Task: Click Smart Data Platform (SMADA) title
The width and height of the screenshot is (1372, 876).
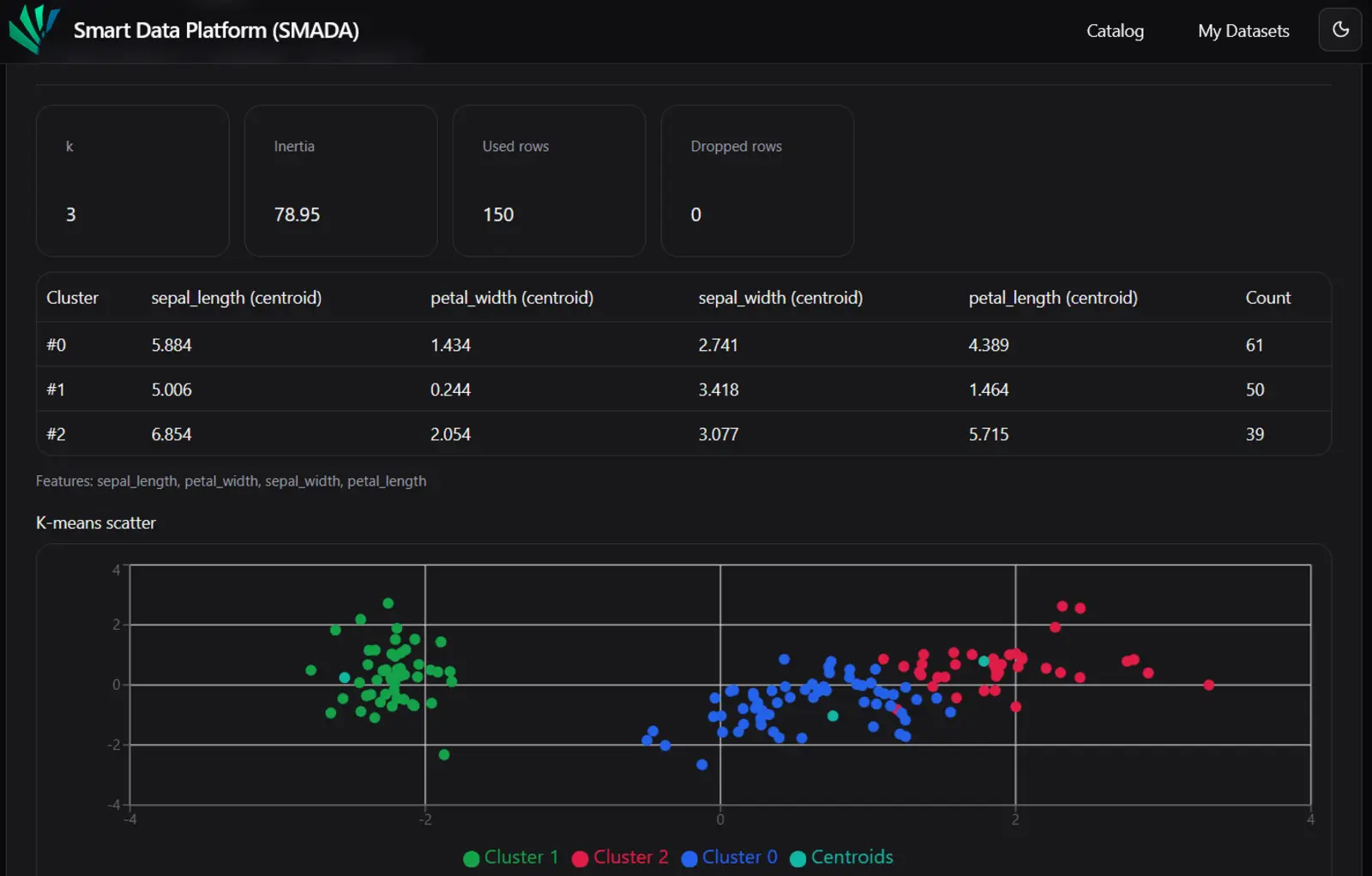Action: (x=216, y=31)
